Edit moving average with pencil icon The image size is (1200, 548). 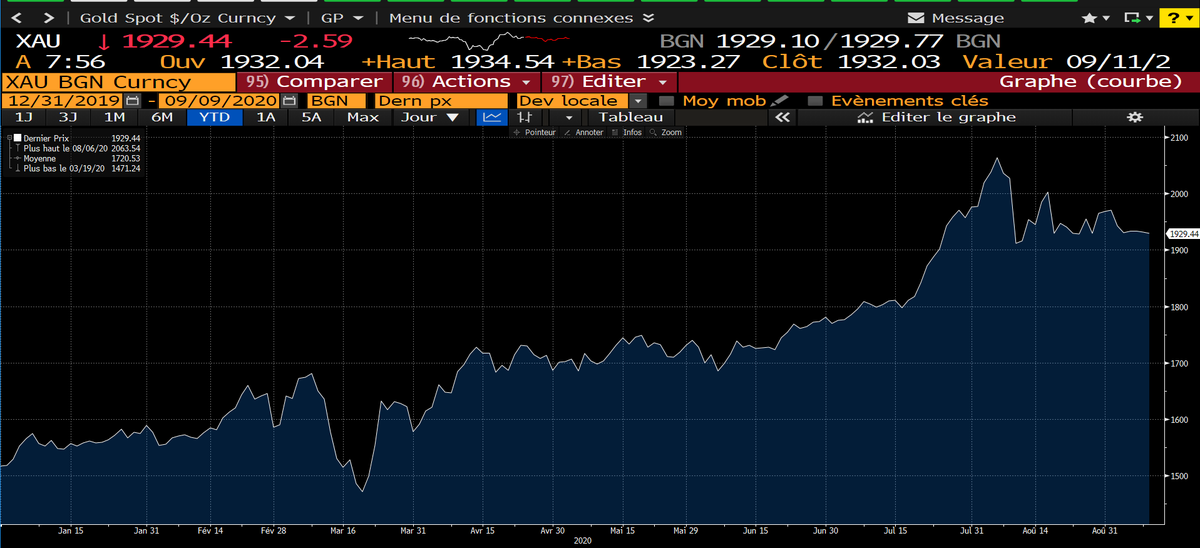(780, 101)
